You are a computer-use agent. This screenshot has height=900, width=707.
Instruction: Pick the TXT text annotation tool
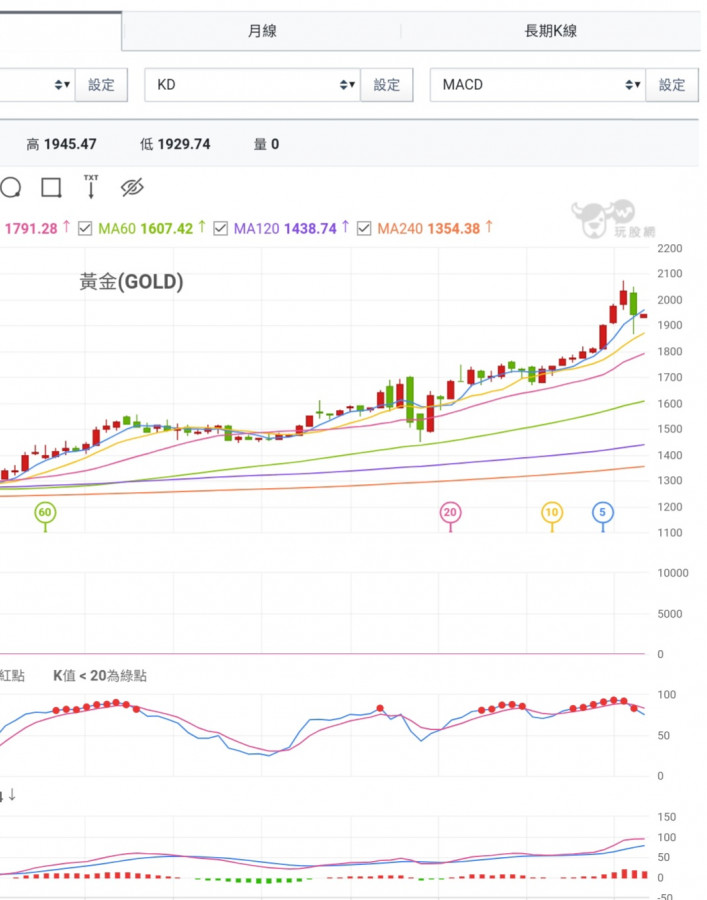pos(91,187)
